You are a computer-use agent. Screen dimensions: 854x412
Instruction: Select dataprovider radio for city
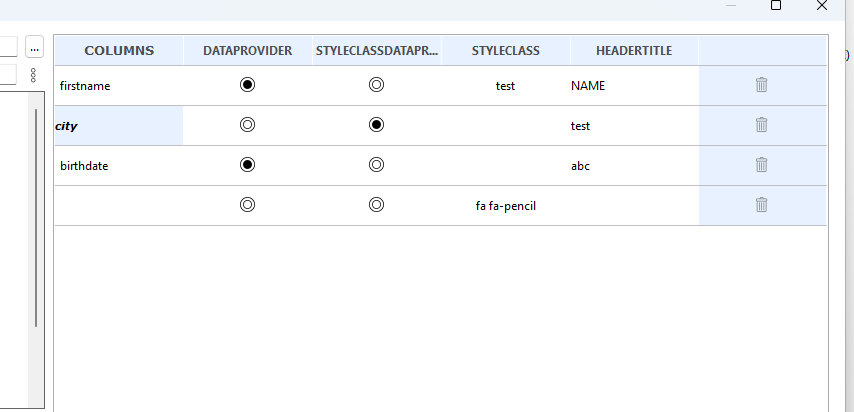[x=247, y=125]
